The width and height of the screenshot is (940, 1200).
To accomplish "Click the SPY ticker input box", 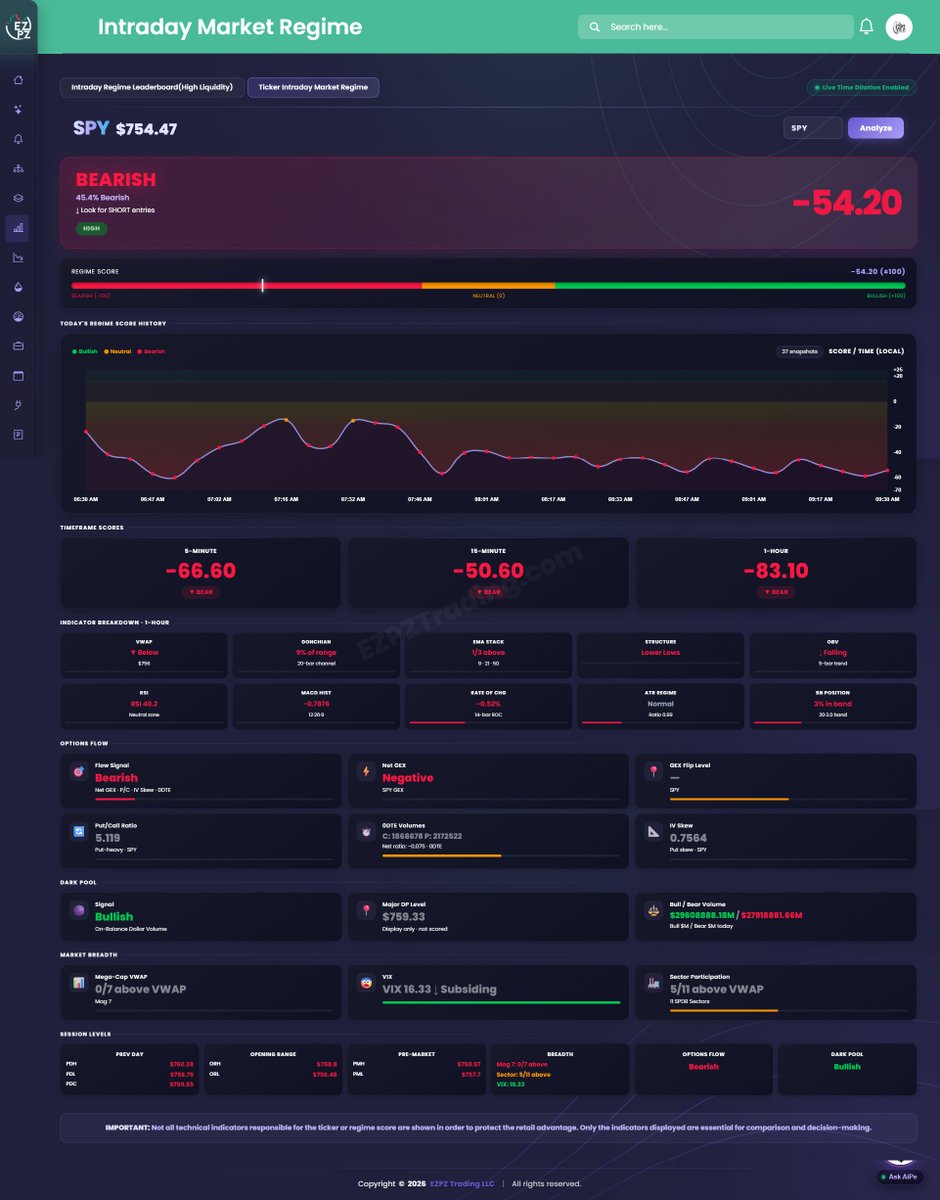I will pyautogui.click(x=813, y=128).
